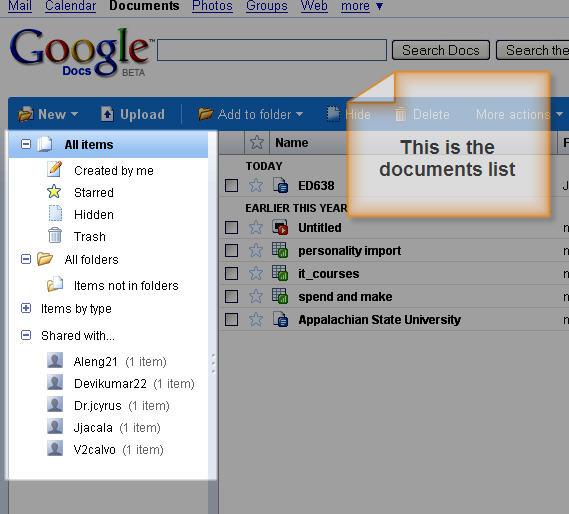
Task: Click the Created by me pencil icon
Action: click(55, 169)
